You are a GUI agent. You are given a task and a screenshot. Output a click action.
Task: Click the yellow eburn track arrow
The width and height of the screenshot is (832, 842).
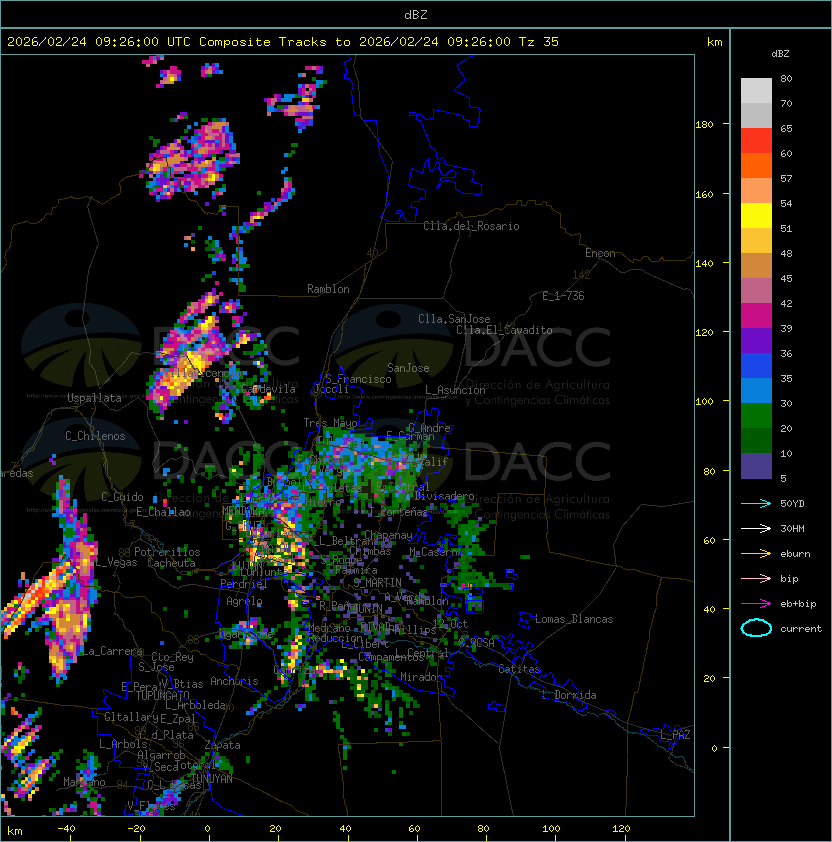[x=756, y=554]
